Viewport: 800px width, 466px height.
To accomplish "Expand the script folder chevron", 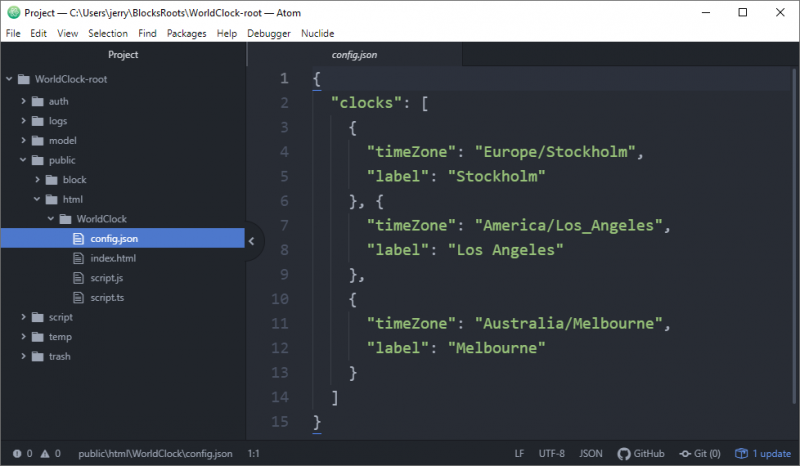I will pos(23,317).
